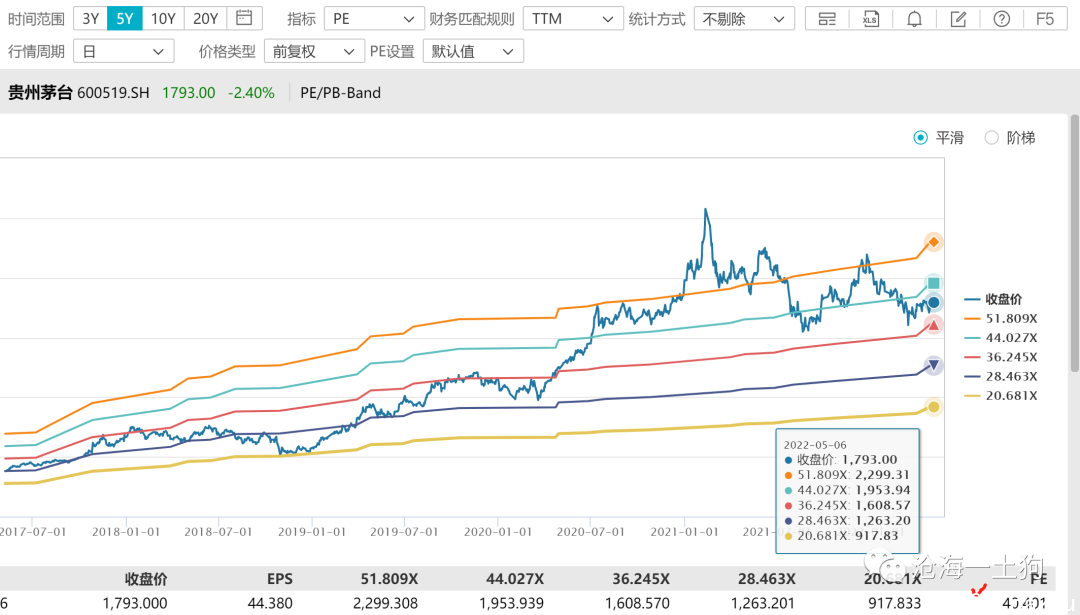Toggle the 51.809X band in the legend
This screenshot has height=615, width=1080.
[x=1001, y=318]
